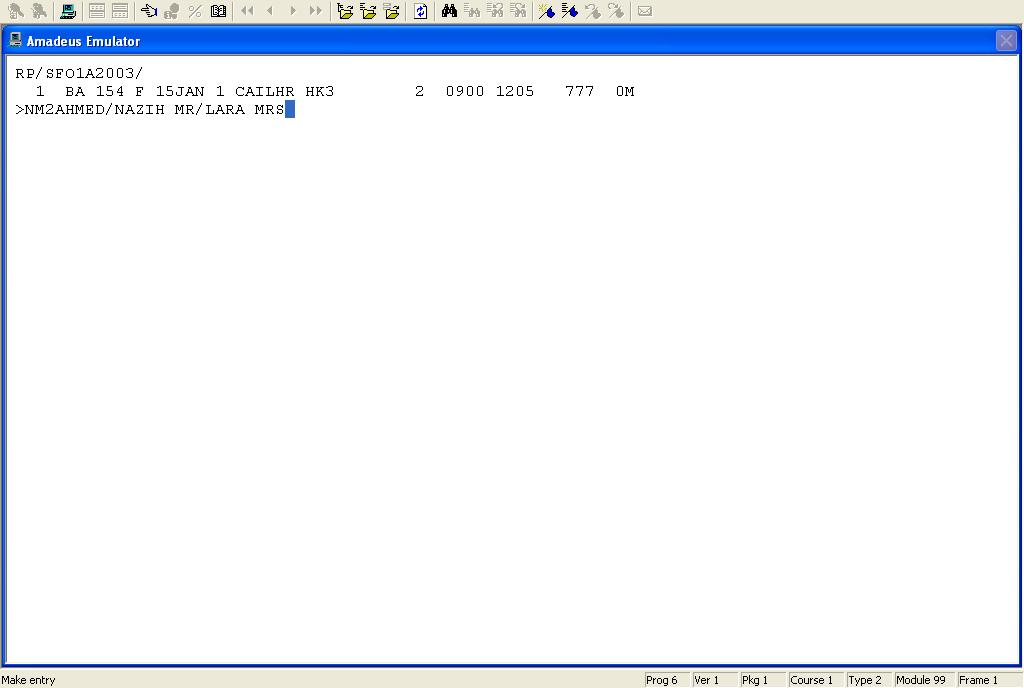Screen dimensions: 1024x688
Task: Click the computer terminal icon in toolbar
Action: click(x=67, y=11)
